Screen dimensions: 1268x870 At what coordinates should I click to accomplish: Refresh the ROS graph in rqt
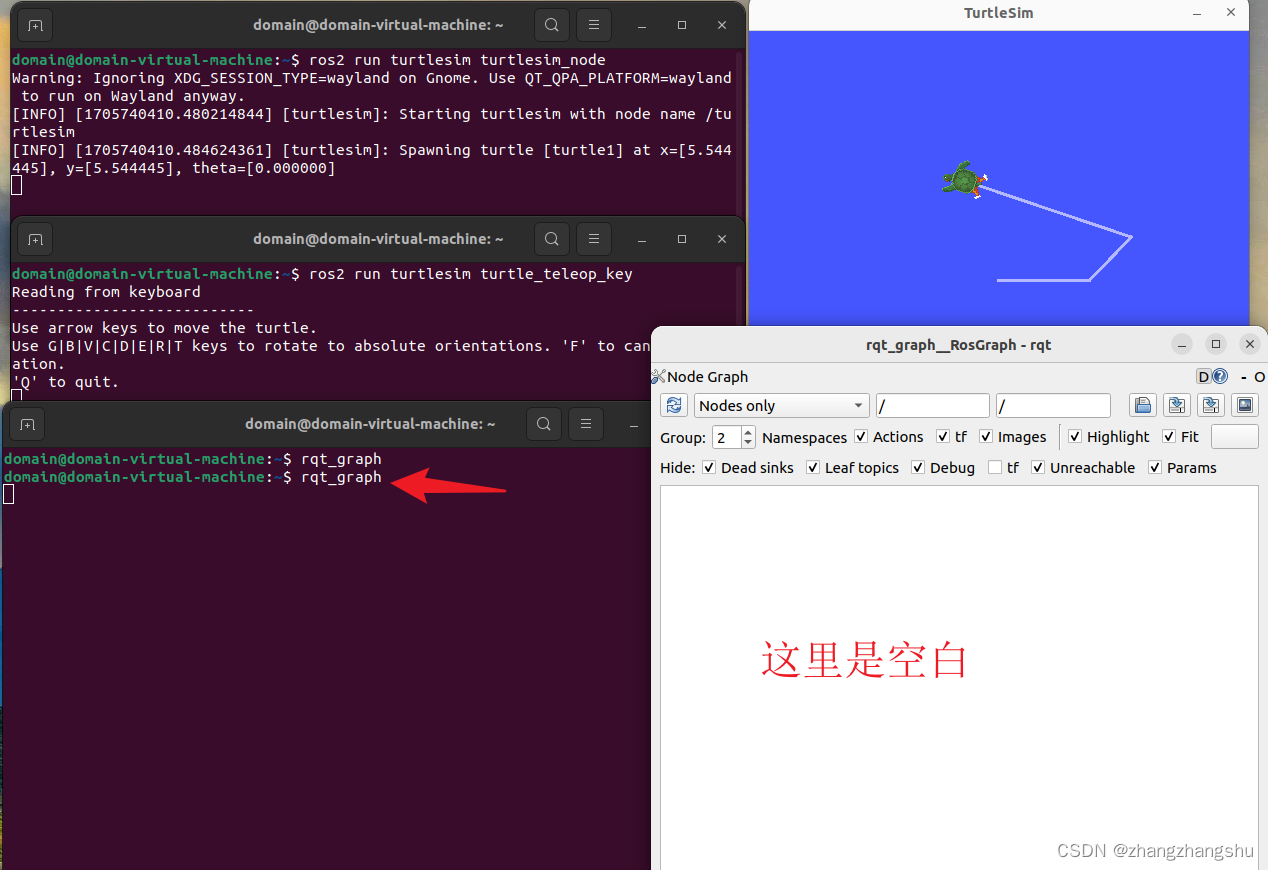[674, 405]
